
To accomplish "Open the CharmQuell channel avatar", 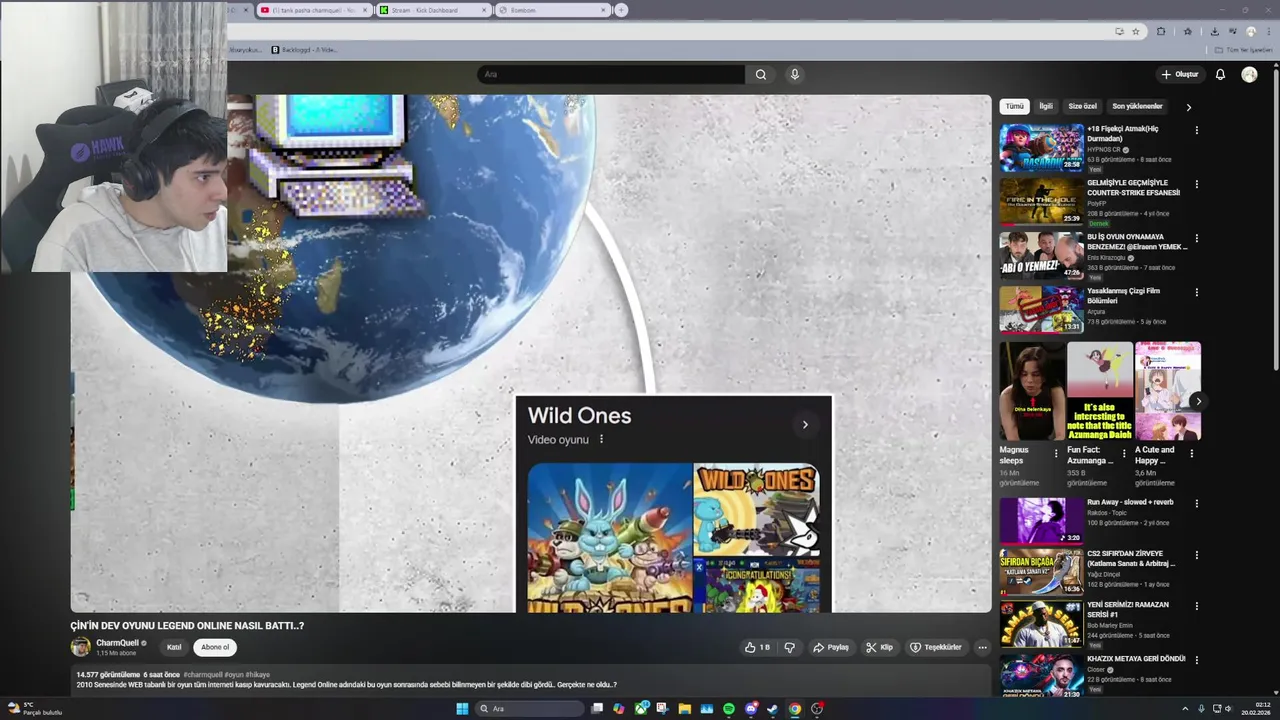I will 80,647.
